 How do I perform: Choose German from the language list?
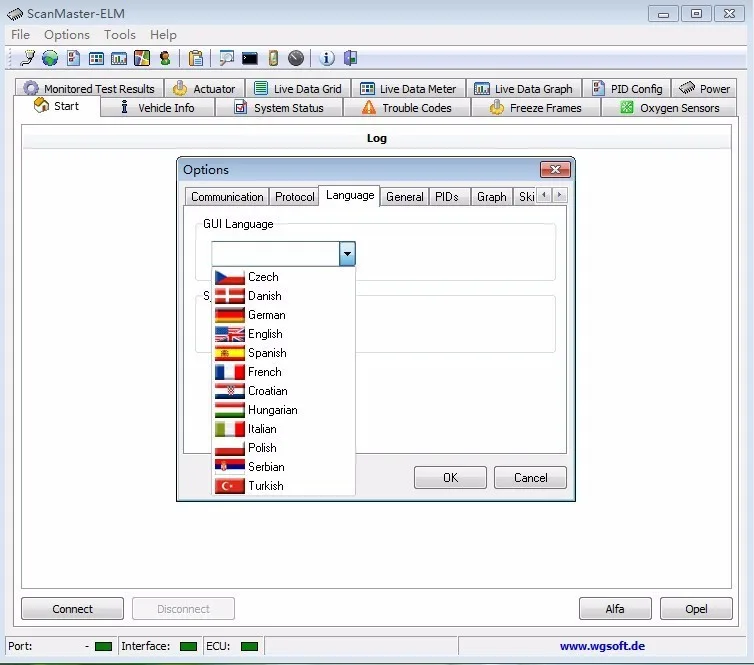[284, 315]
